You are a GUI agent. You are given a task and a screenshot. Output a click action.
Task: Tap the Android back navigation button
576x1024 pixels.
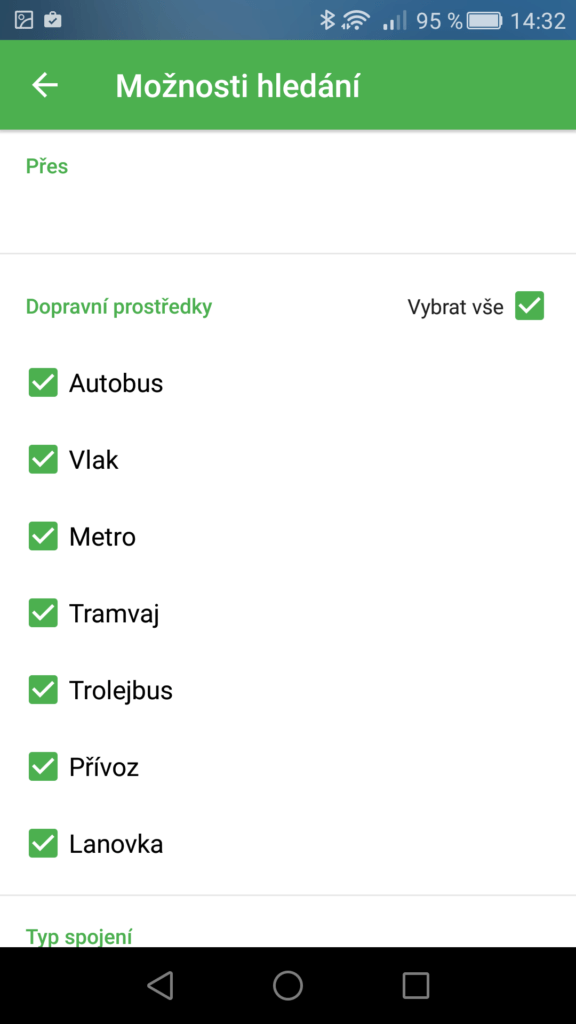[x=160, y=985]
